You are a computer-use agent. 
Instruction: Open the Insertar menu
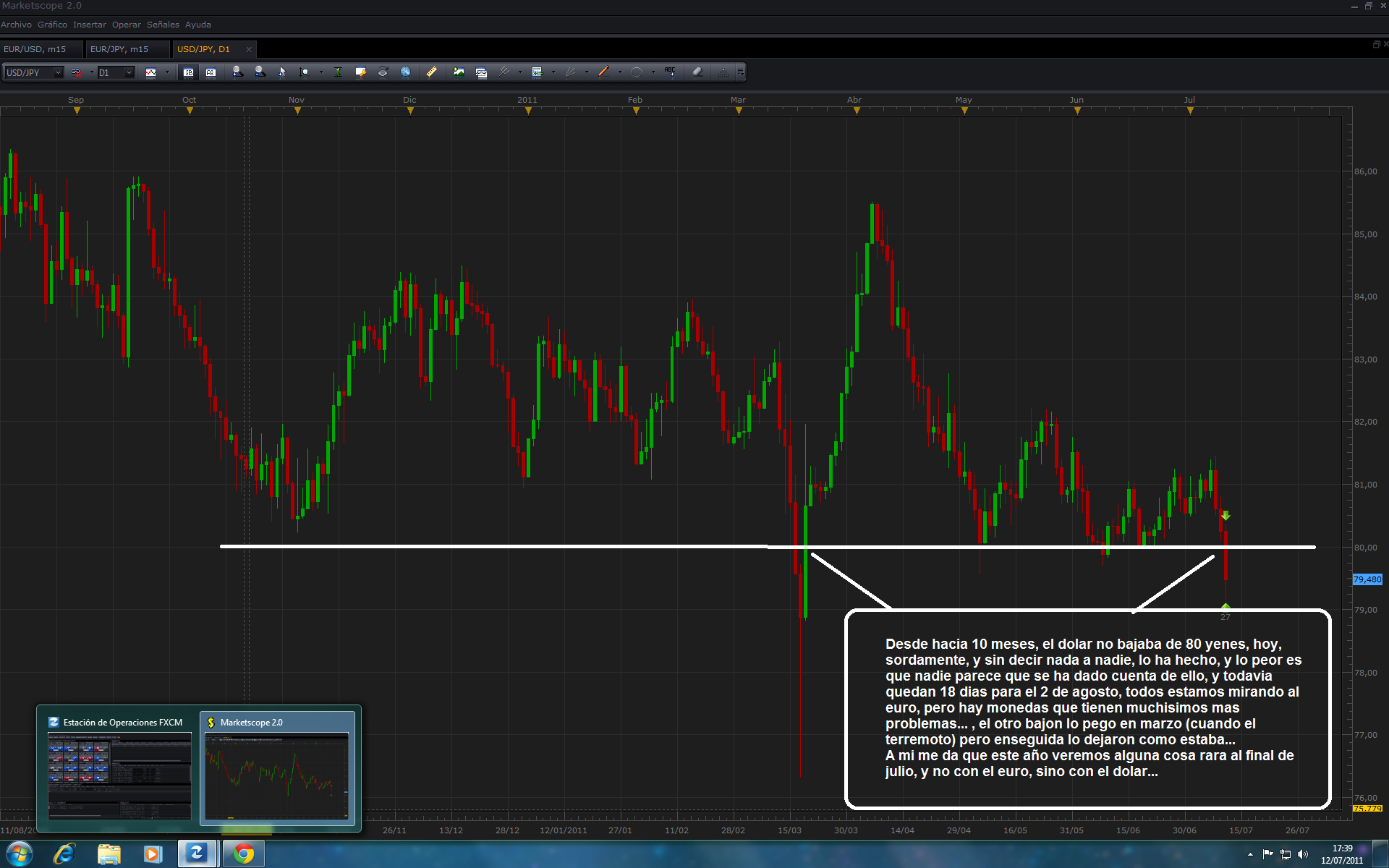coord(89,25)
